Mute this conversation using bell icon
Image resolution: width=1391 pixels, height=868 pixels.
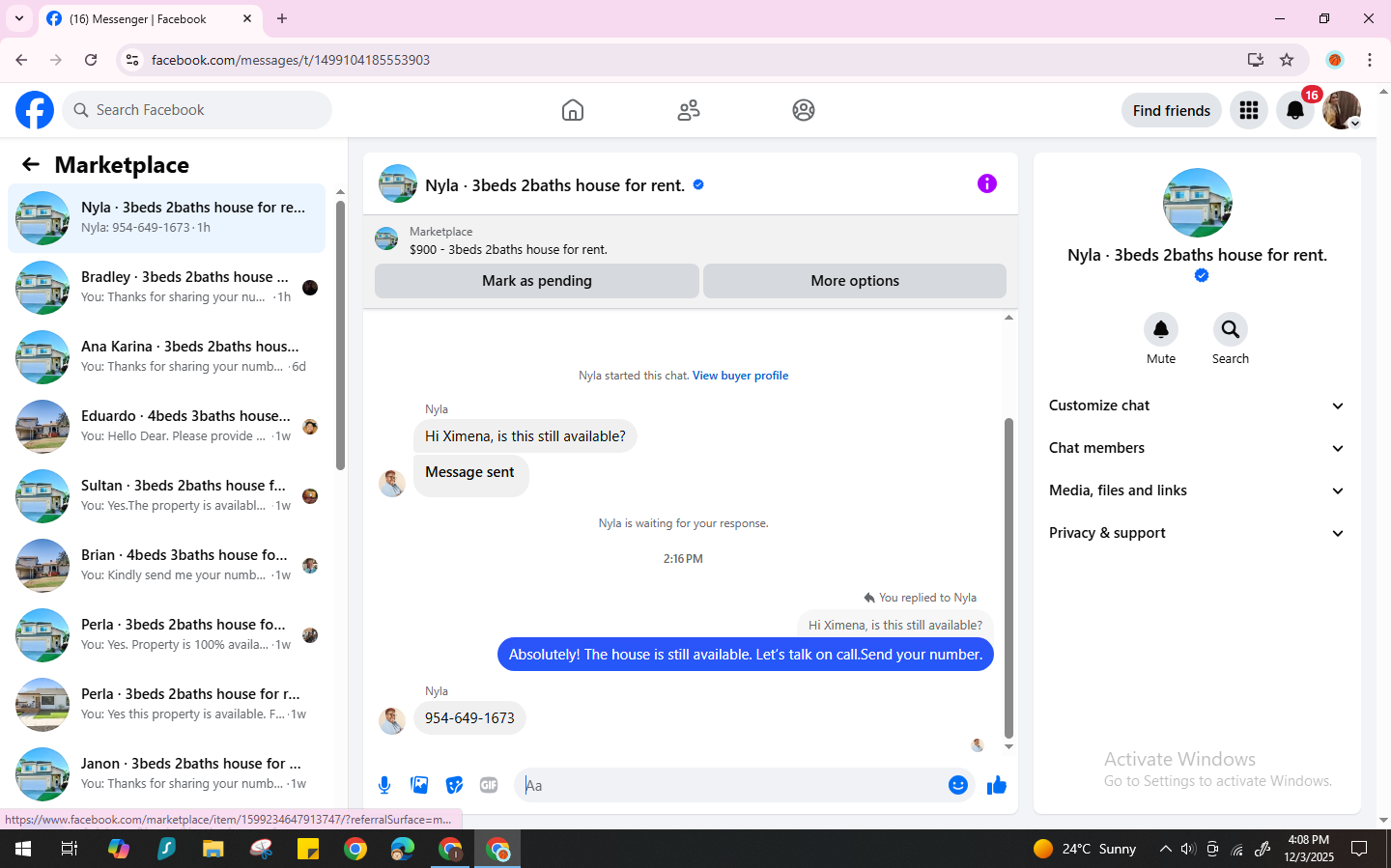[x=1161, y=329]
